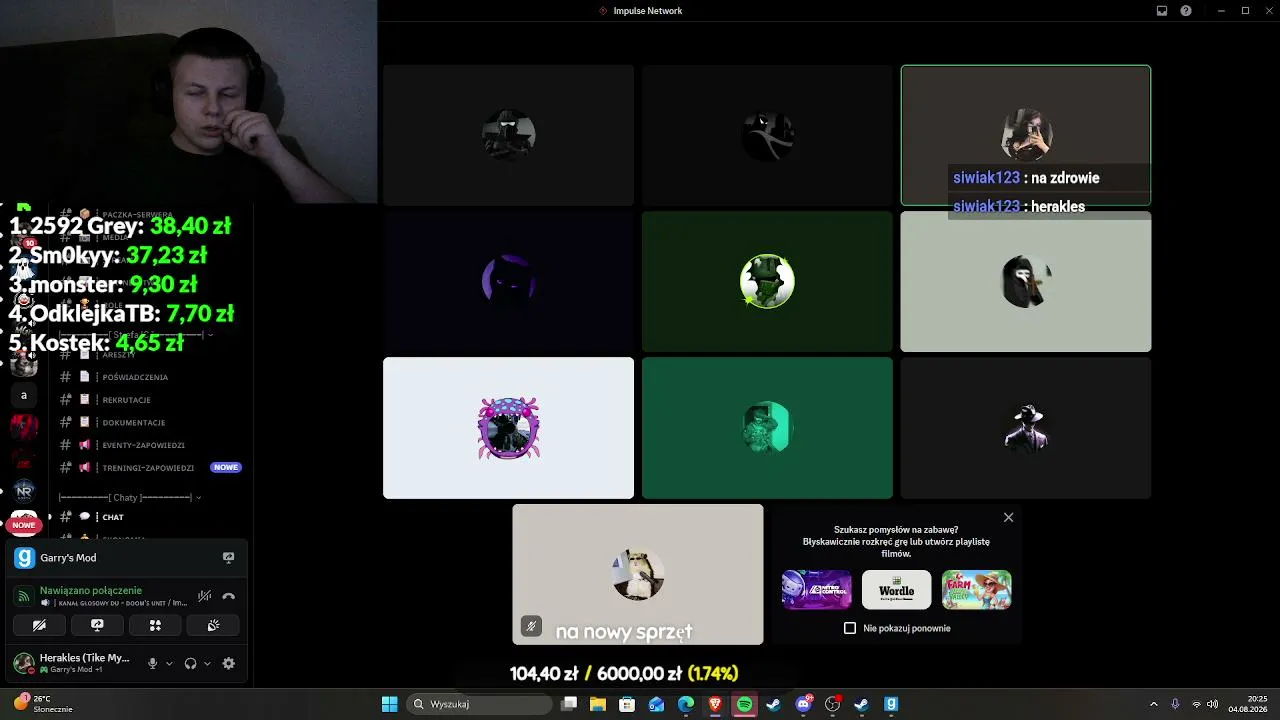Viewport: 1280px width, 720px height.
Task: Open the Windows Start menu
Action: tap(390, 704)
